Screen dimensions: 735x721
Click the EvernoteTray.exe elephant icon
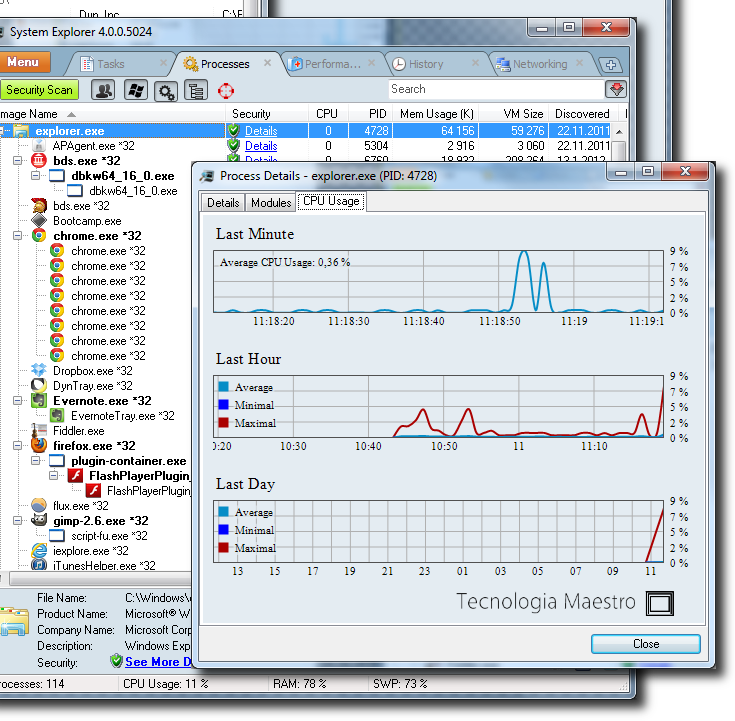point(57,416)
